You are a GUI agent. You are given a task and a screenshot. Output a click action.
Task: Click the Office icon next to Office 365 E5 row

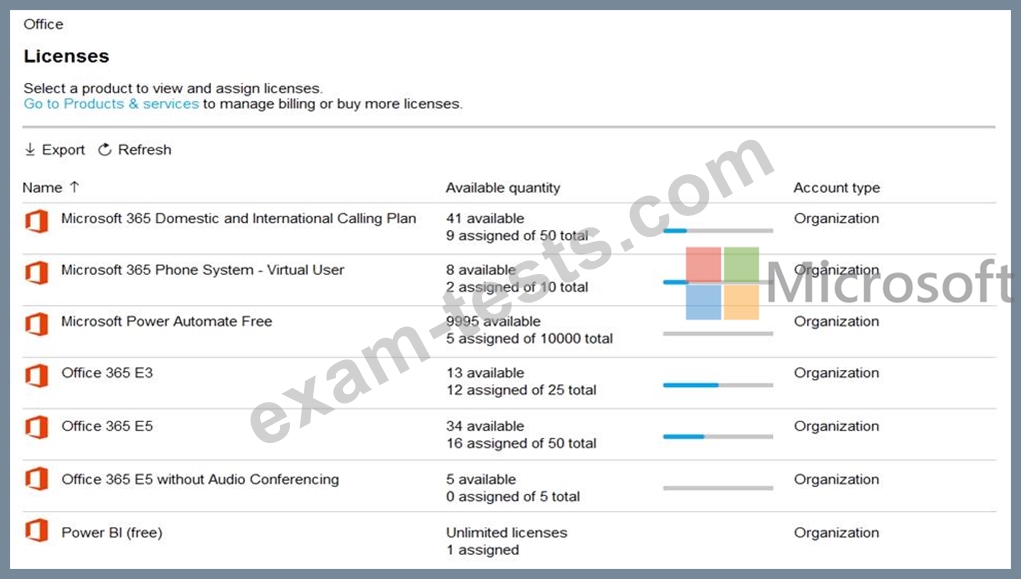point(36,427)
